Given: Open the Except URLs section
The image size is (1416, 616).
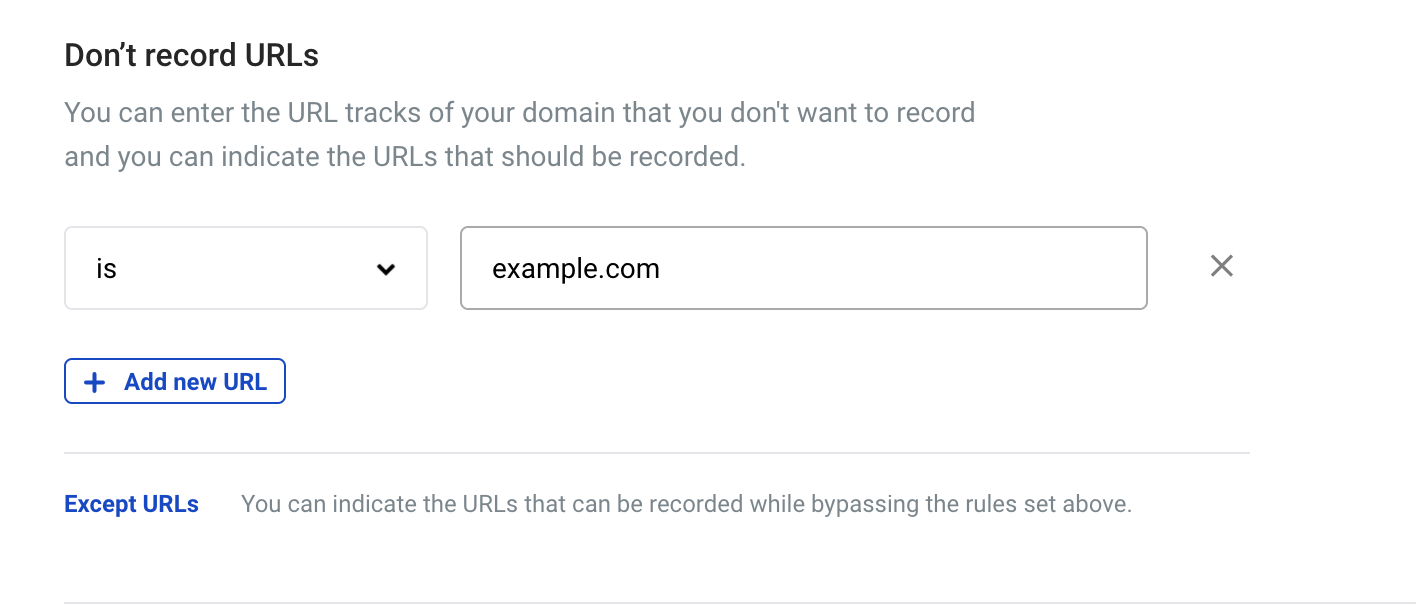Looking at the screenshot, I should (131, 504).
